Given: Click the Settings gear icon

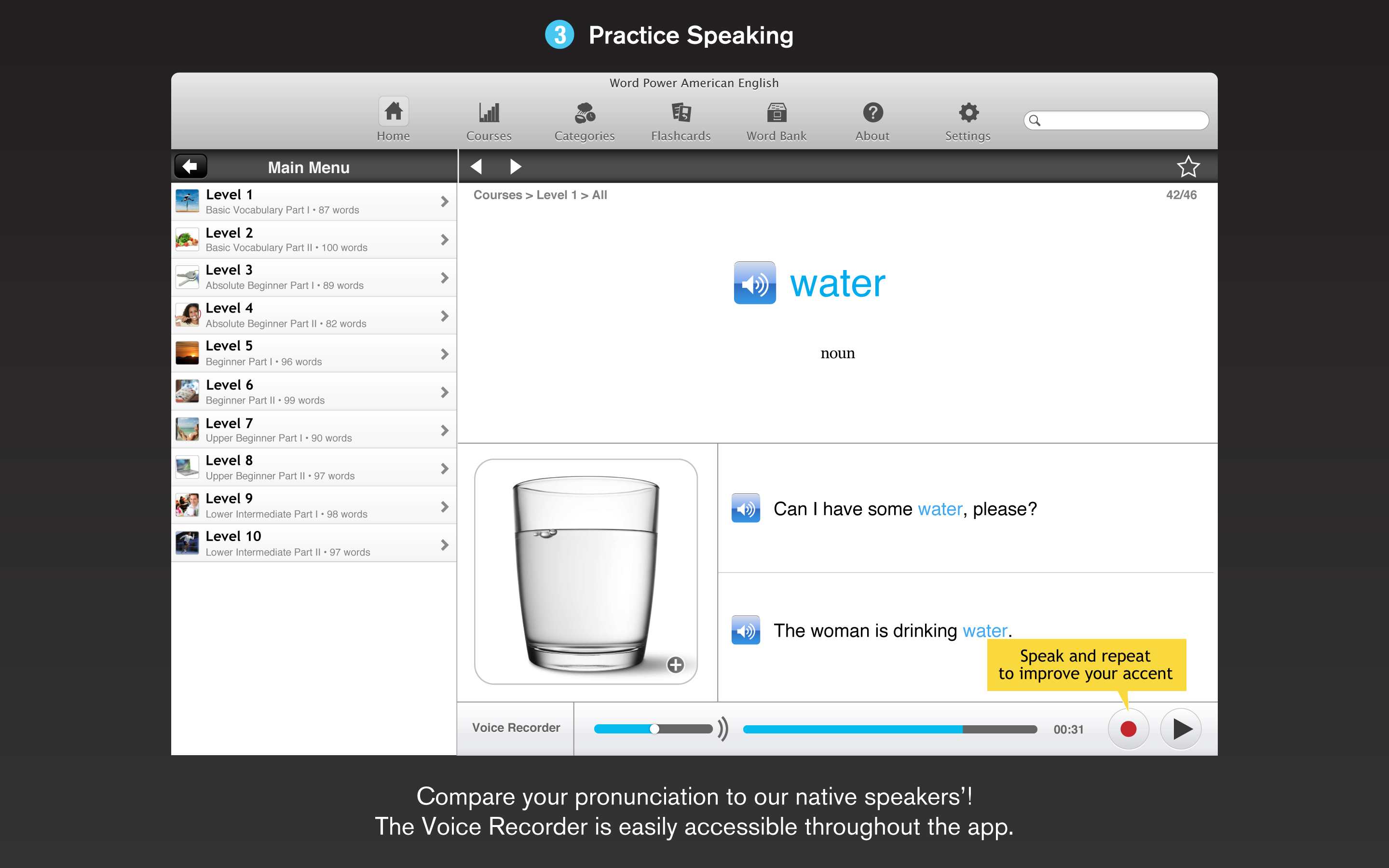Looking at the screenshot, I should coord(966,113).
